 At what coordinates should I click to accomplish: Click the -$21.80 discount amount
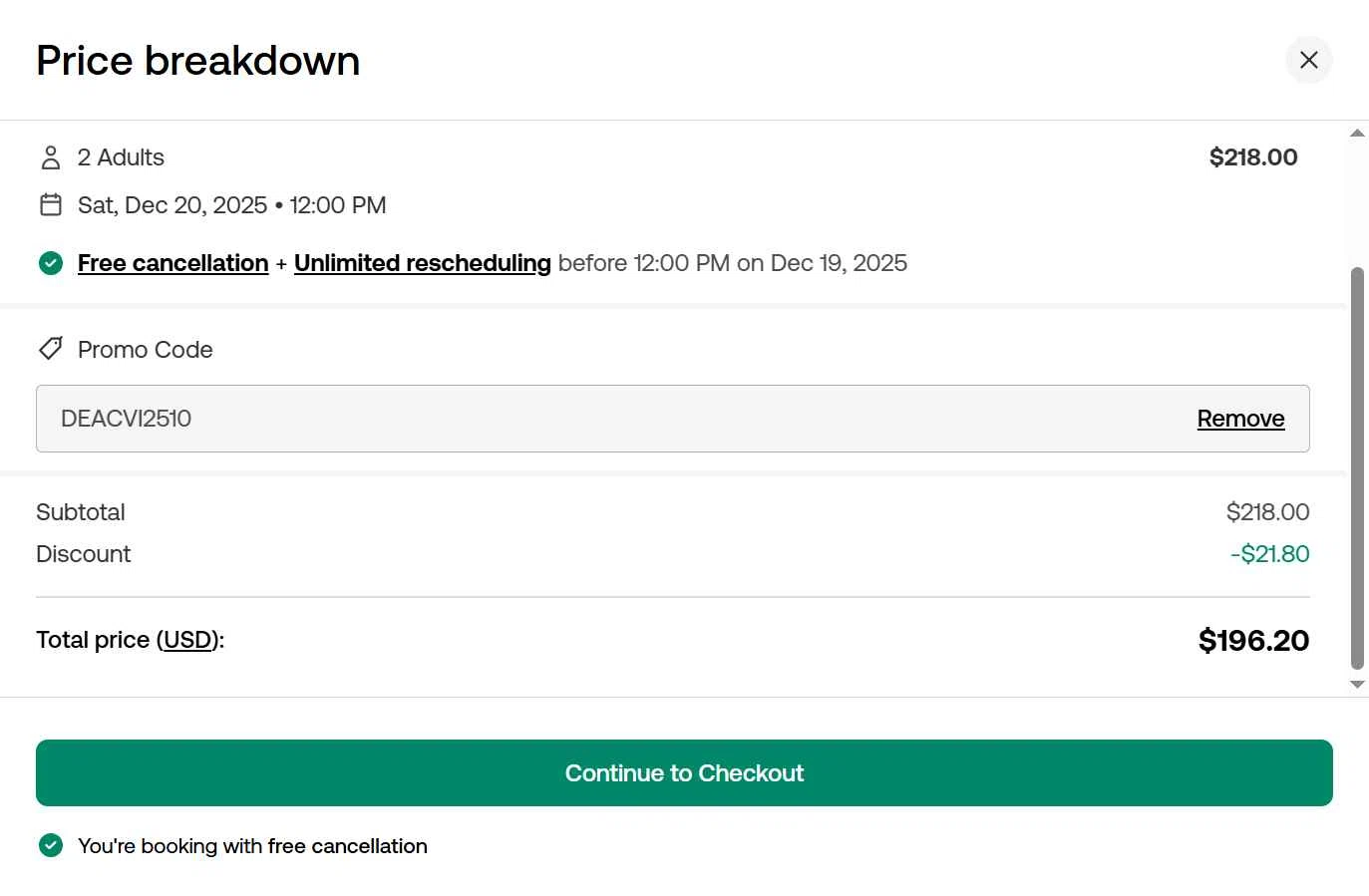[1269, 554]
